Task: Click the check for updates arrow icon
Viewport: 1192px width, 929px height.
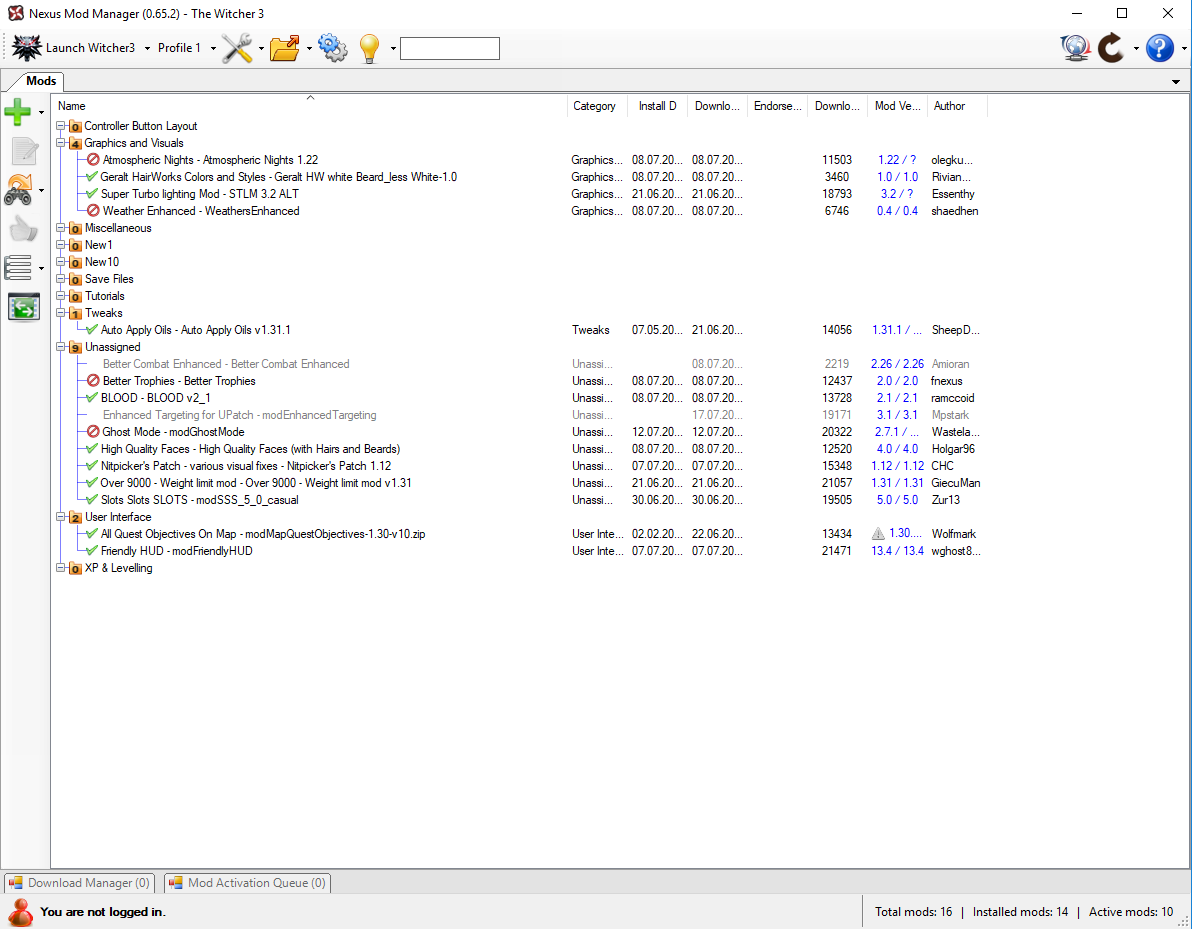Action: pyautogui.click(x=1111, y=48)
